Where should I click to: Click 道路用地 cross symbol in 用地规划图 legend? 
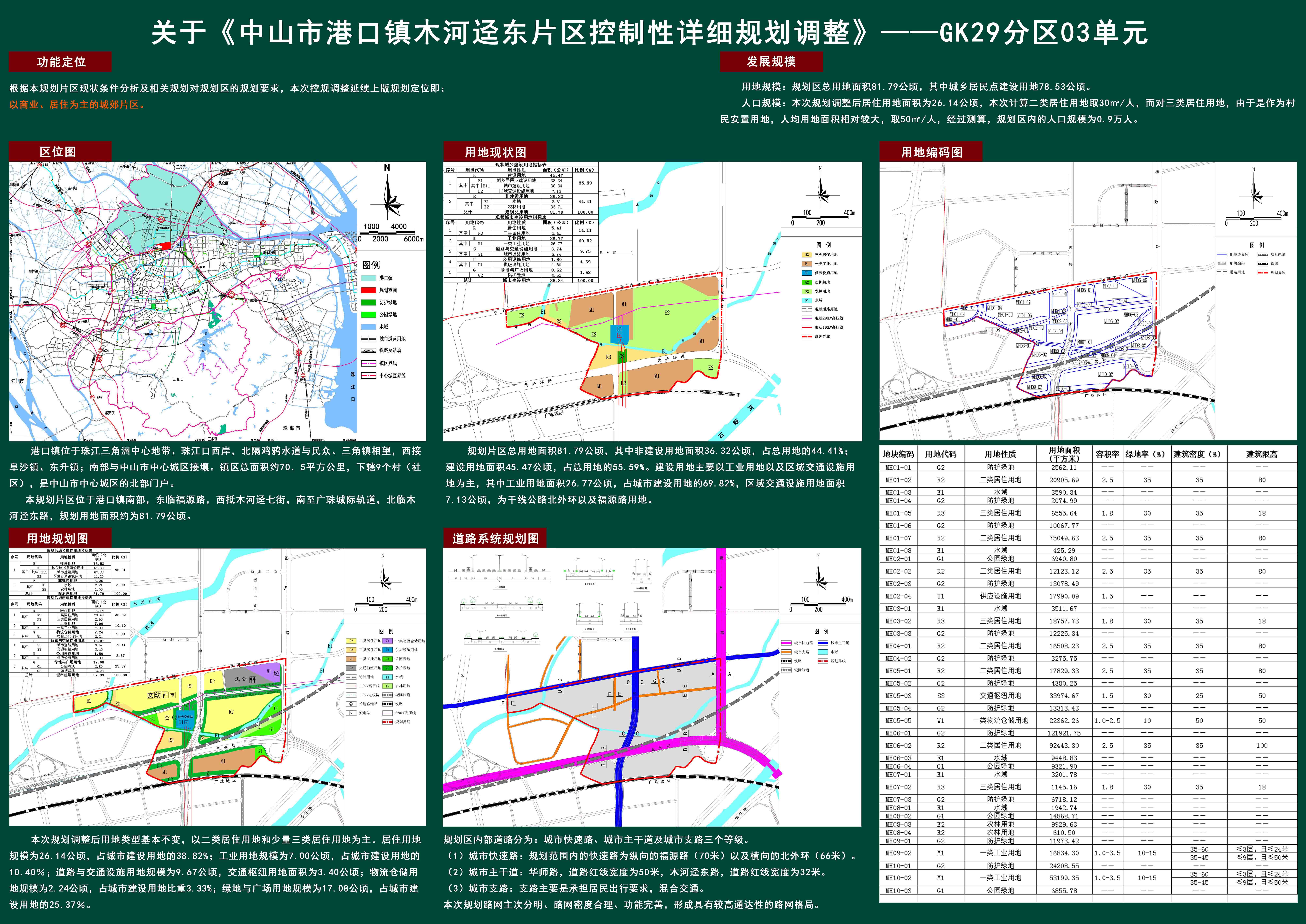(351, 677)
